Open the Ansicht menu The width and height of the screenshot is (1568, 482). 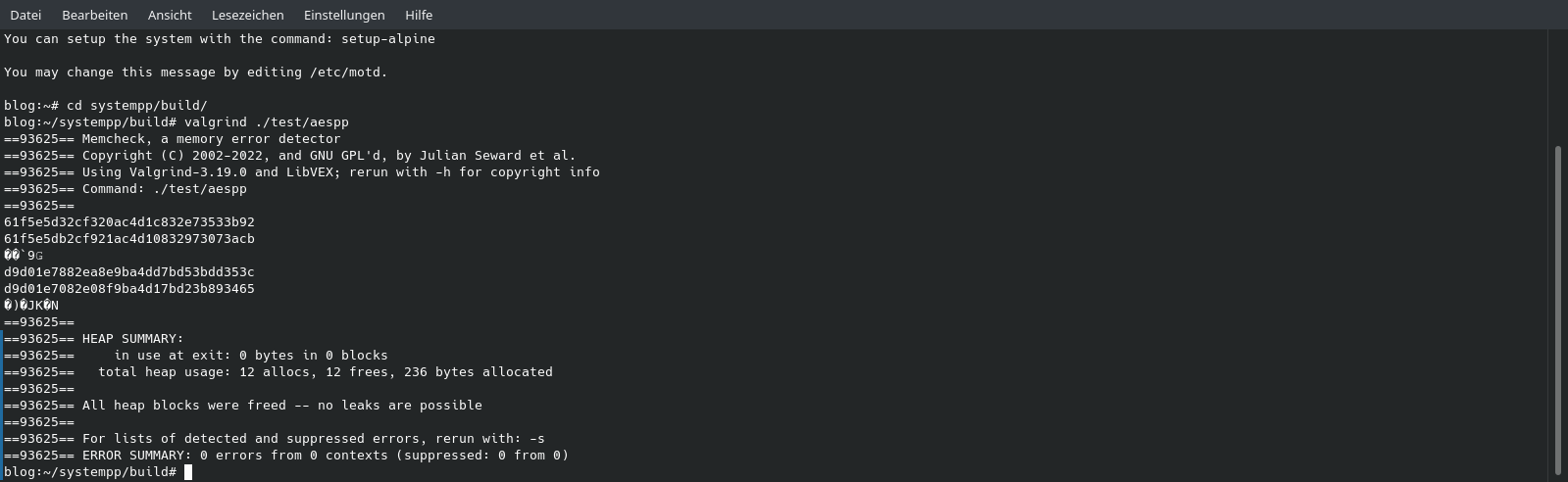point(170,15)
